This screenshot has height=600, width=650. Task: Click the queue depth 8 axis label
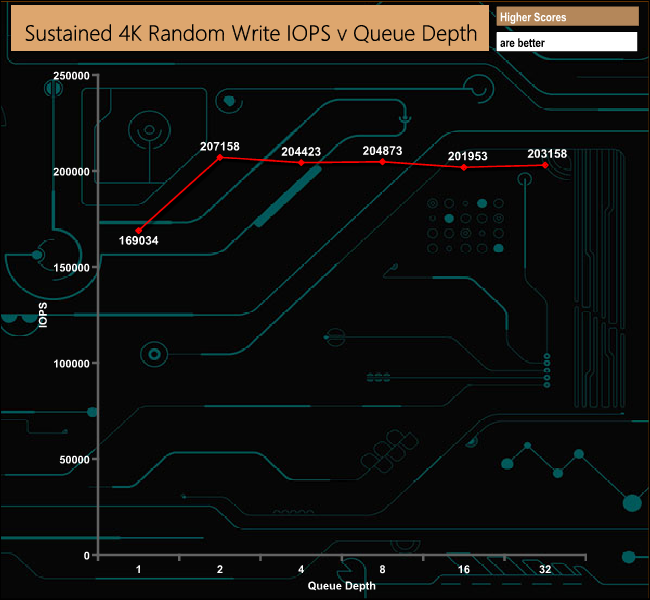pyautogui.click(x=382, y=569)
